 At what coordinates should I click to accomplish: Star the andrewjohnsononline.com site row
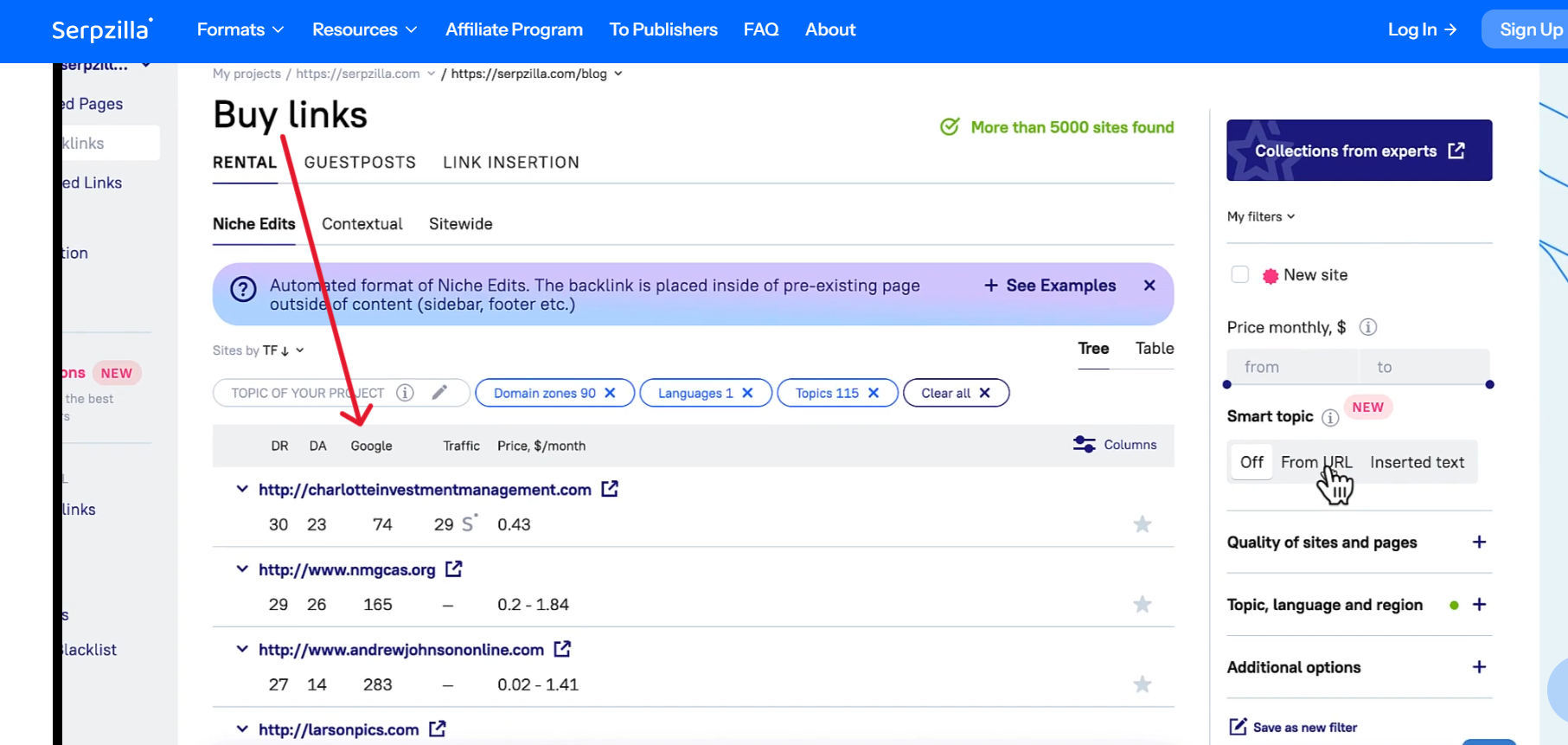pyautogui.click(x=1142, y=684)
